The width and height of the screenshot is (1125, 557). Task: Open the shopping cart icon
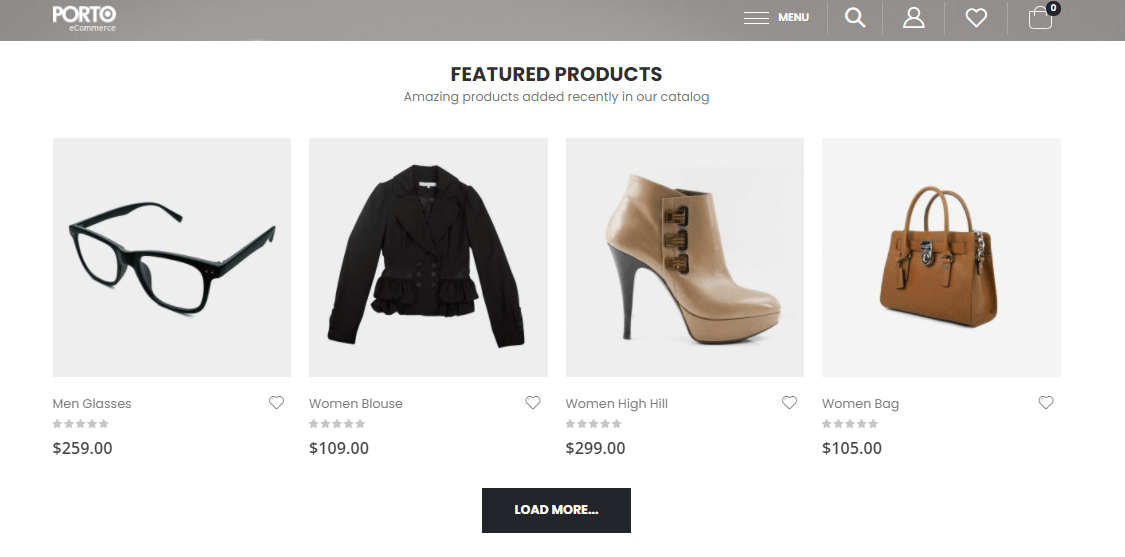pos(1041,18)
